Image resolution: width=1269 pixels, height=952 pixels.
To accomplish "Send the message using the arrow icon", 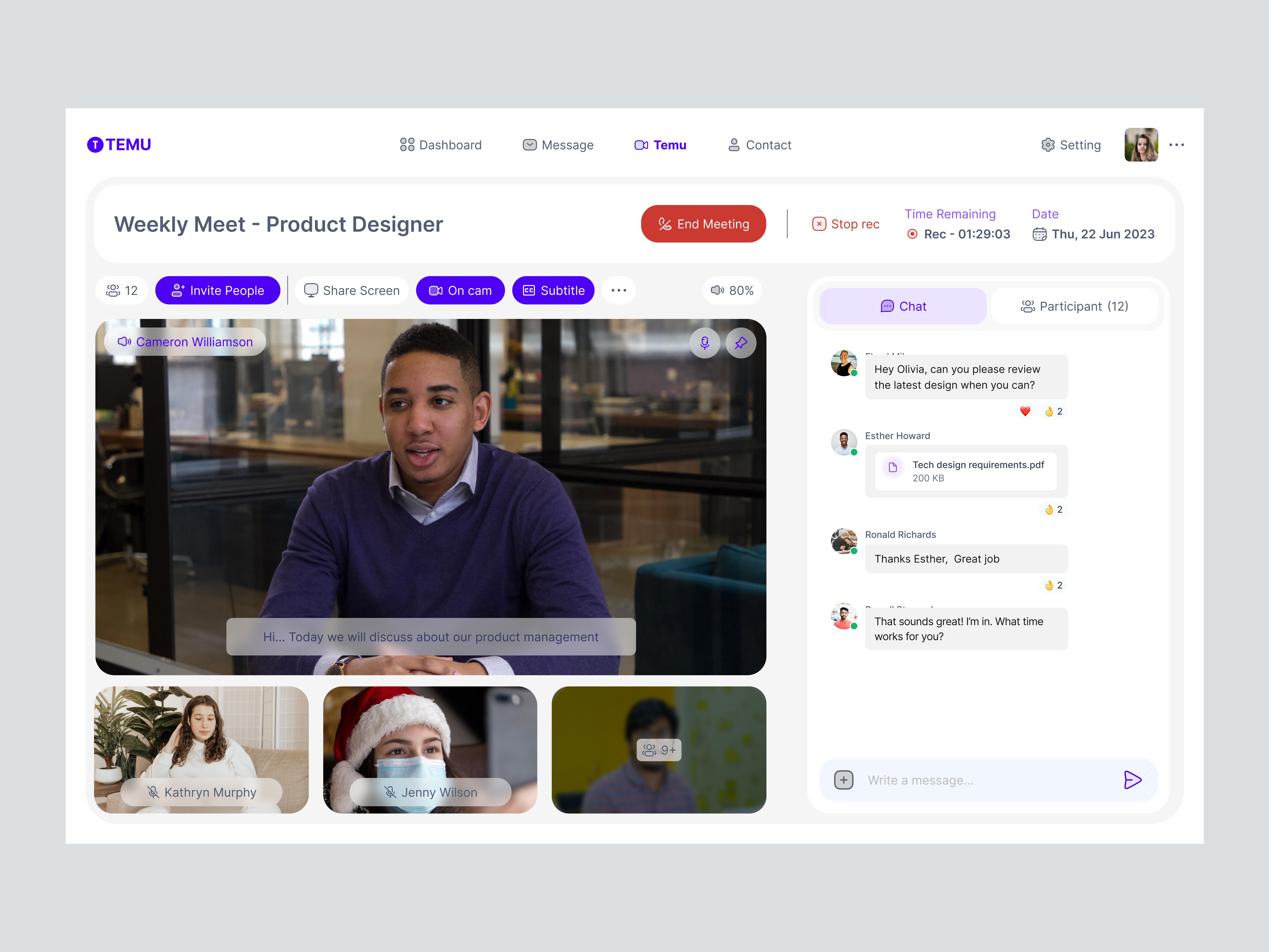I will pos(1133,780).
